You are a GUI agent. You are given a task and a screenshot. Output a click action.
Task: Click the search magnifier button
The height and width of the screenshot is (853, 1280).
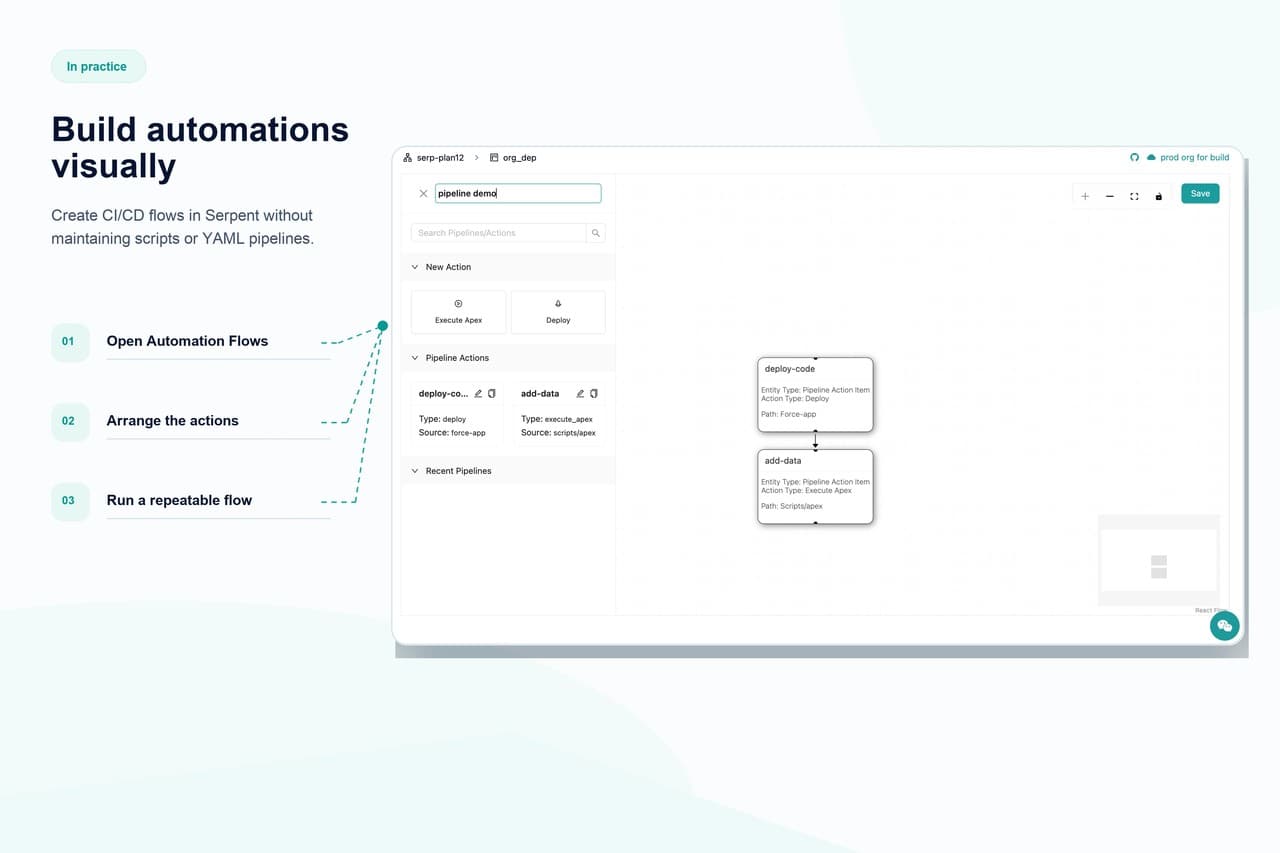596,233
